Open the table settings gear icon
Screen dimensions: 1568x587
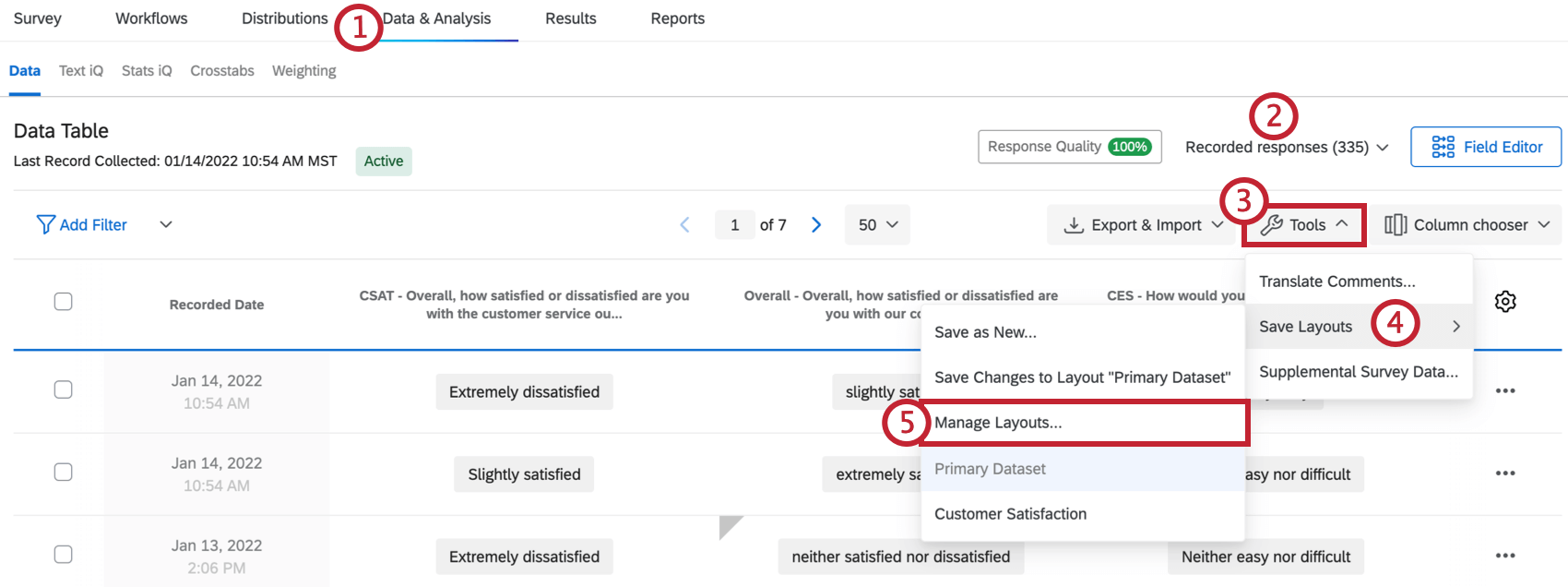tap(1505, 302)
